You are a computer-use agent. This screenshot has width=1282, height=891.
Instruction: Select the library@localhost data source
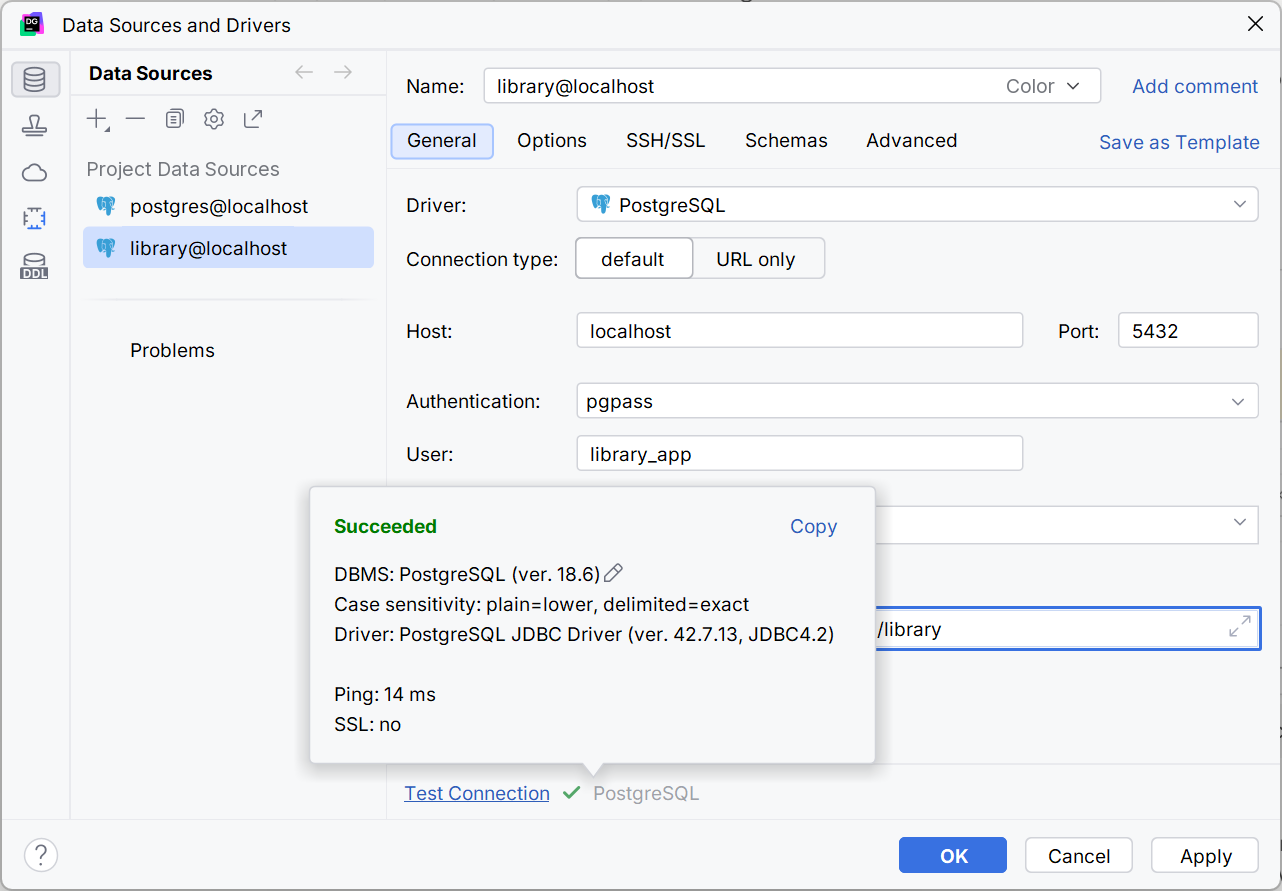point(228,248)
